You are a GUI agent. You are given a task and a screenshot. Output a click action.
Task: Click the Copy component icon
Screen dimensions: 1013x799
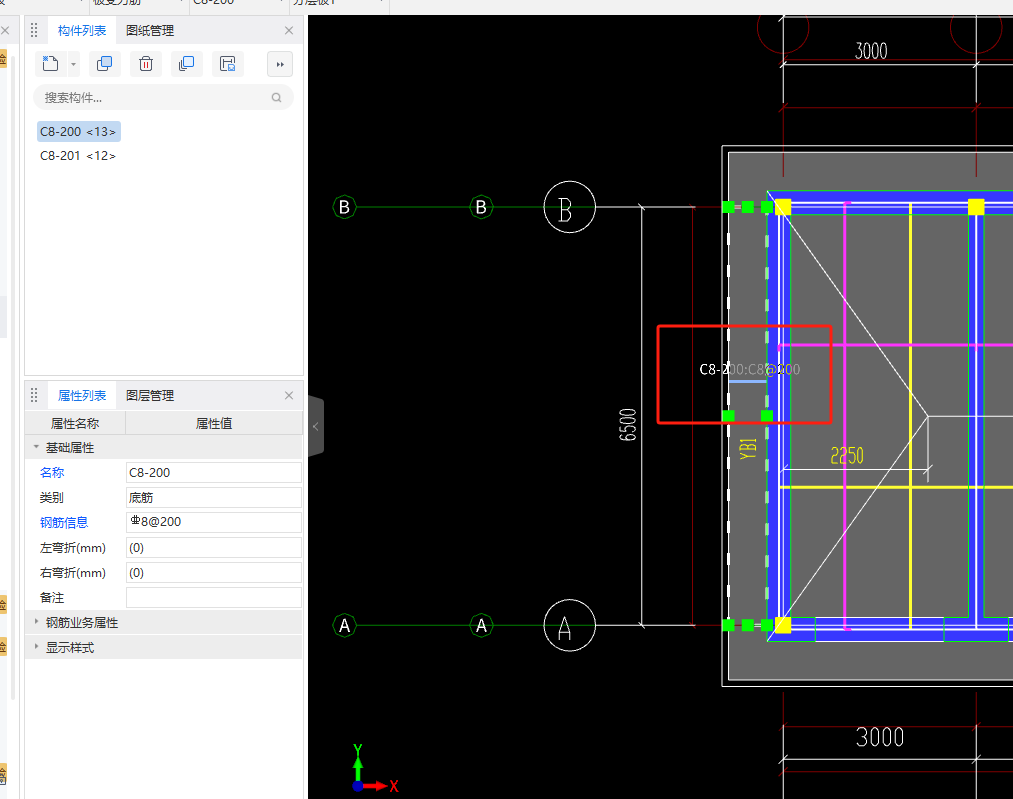coord(105,64)
